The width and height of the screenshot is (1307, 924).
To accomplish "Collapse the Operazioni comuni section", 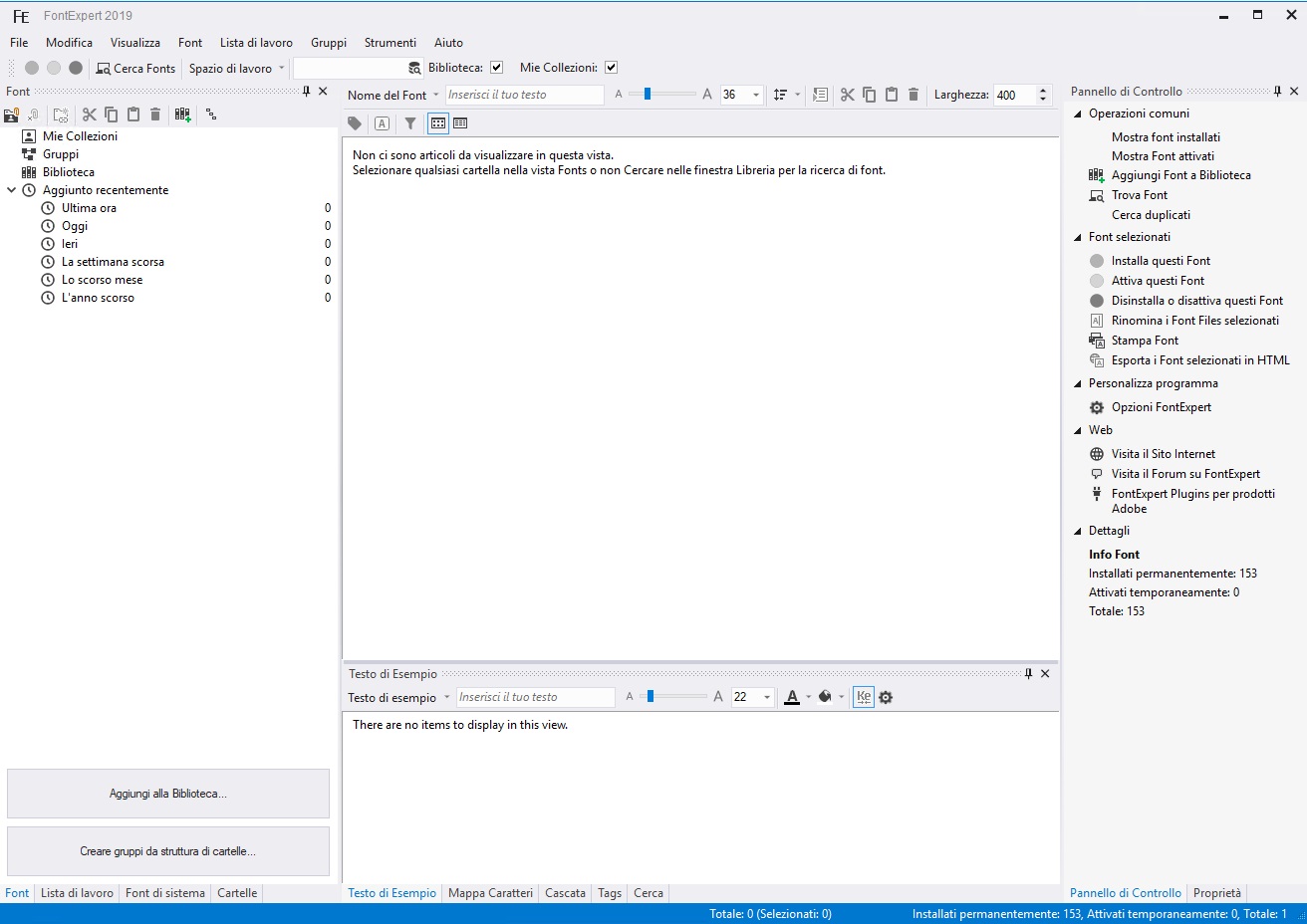I will coord(1077,114).
